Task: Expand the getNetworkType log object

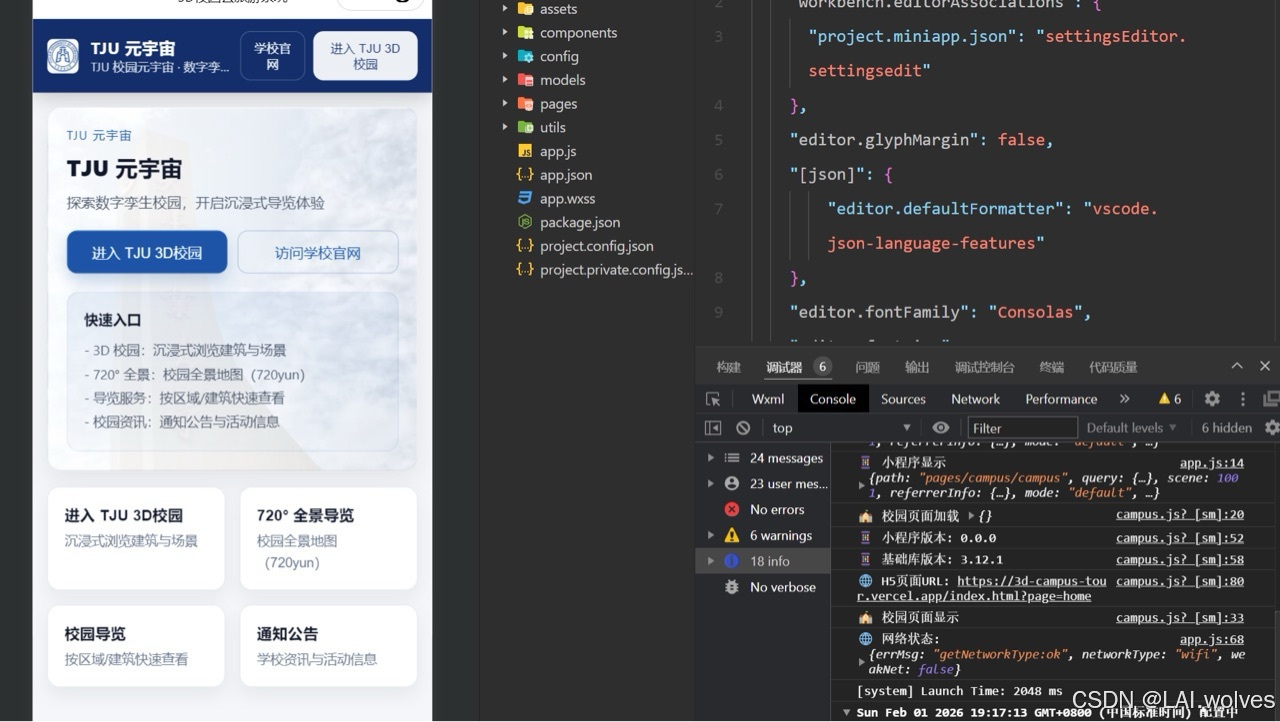Action: click(x=862, y=662)
